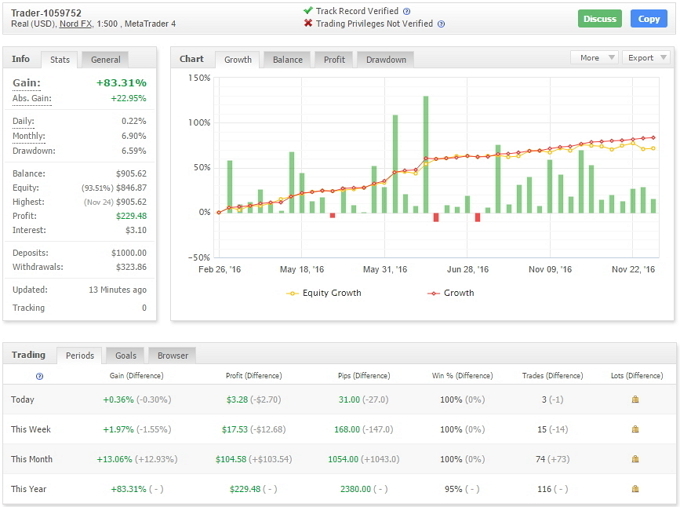Screen dimensions: 680x507
Task: Toggle the Equity Growth legend series
Action: tap(324, 293)
